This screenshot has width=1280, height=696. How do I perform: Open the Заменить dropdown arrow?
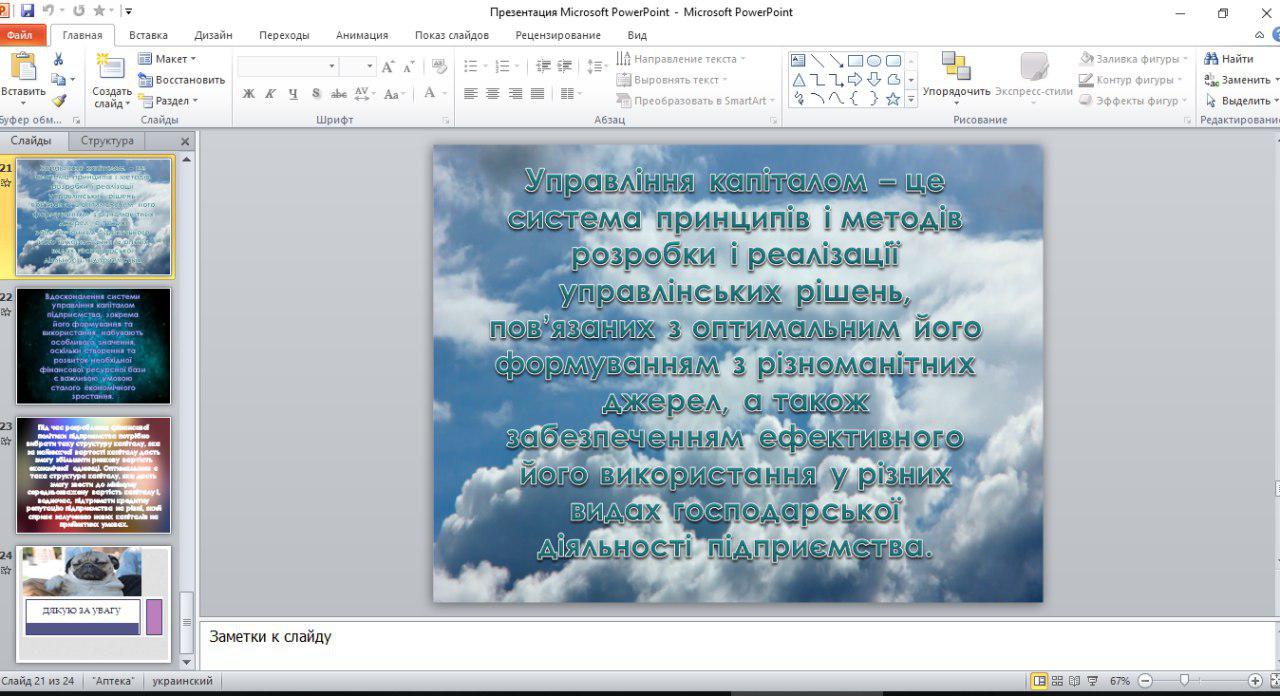tap(1276, 80)
